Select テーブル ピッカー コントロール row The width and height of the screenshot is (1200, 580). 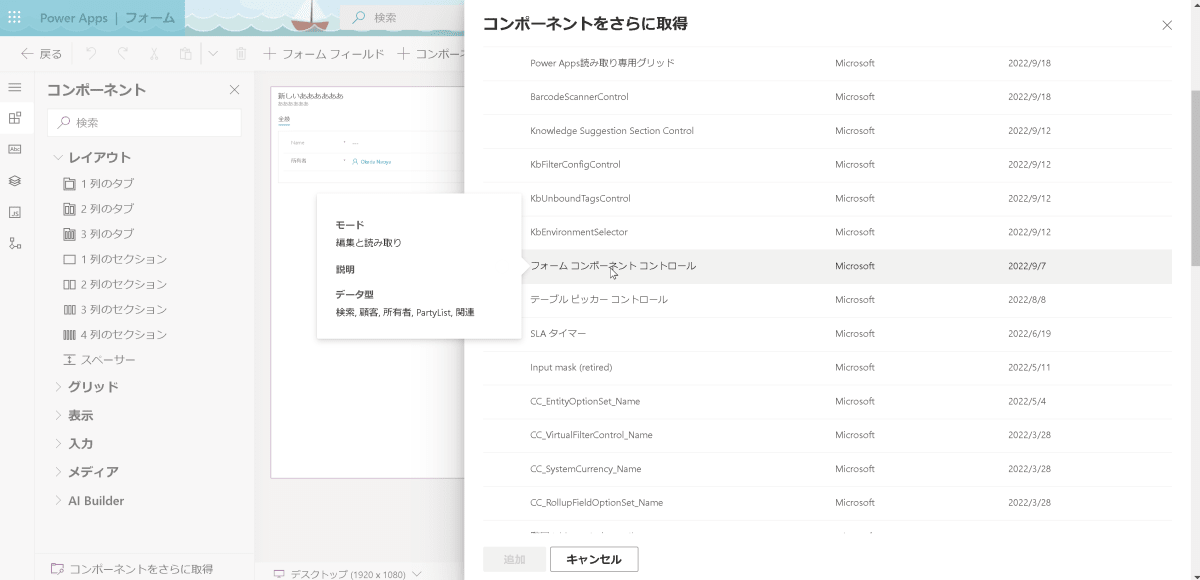tap(827, 300)
